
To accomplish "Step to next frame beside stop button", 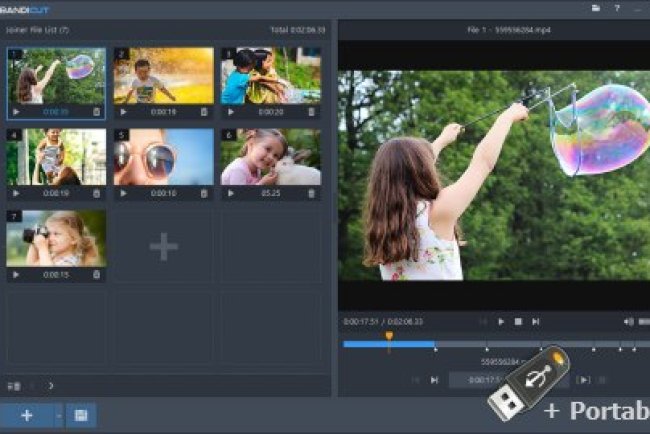I will point(536,321).
